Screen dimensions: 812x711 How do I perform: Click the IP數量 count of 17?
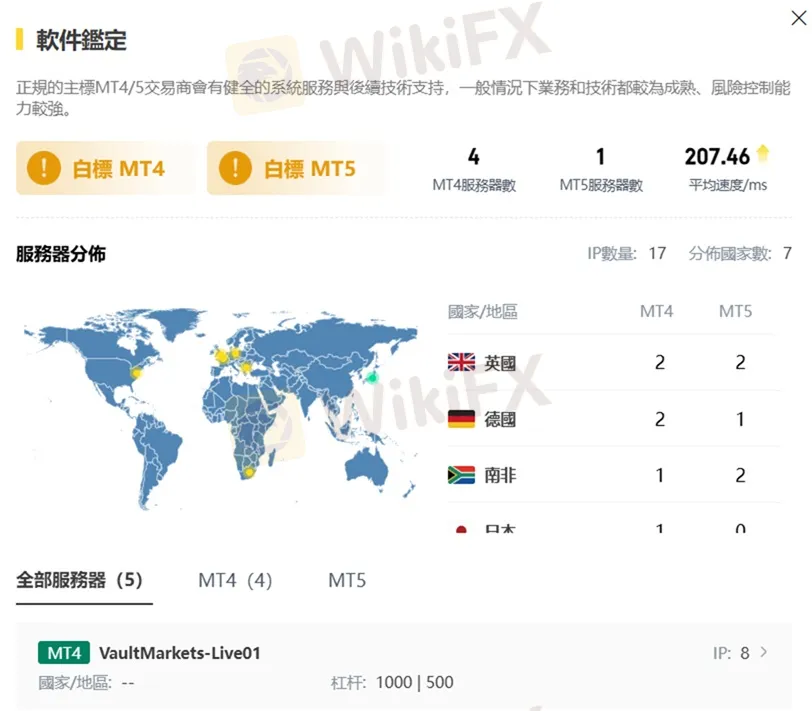pyautogui.click(x=658, y=253)
